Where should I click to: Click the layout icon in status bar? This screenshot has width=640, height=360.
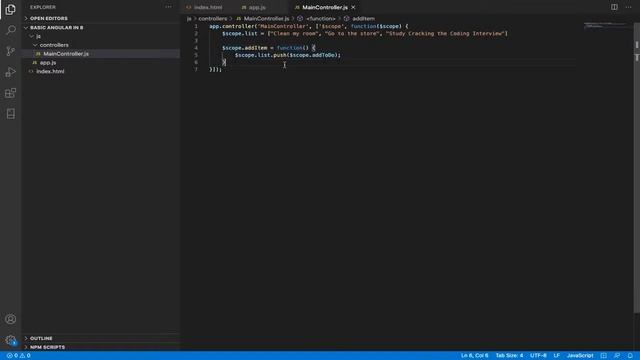point(604,356)
